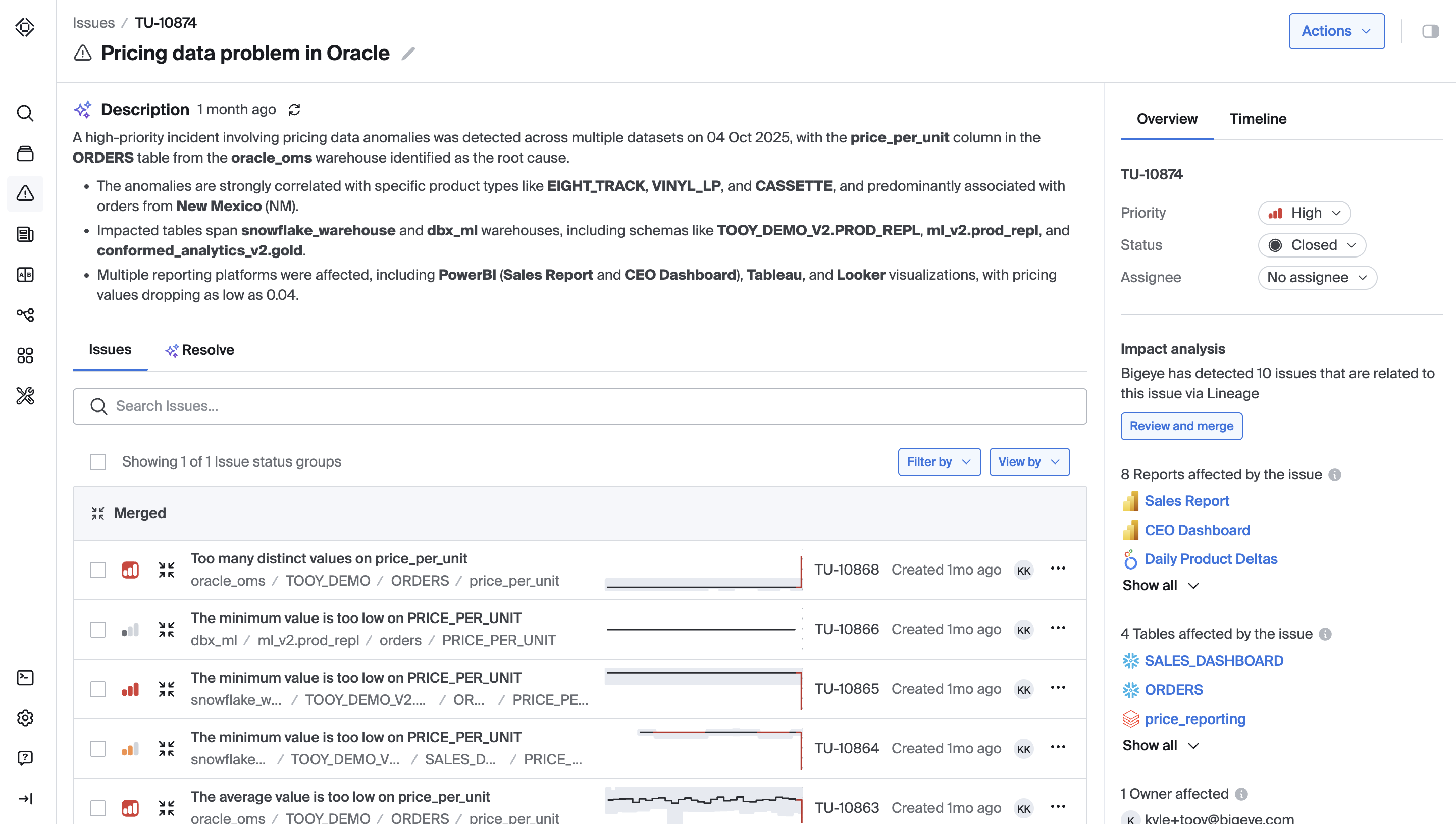
Task: Open the Issues alert icon in the sidebar
Action: (x=25, y=193)
